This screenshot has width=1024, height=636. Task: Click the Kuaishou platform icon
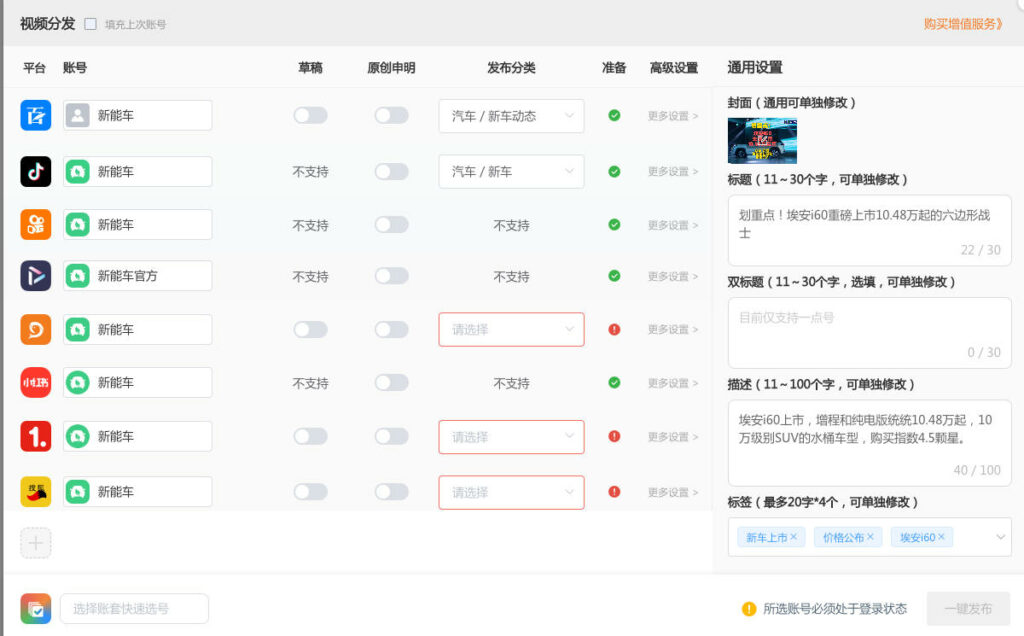(36, 225)
